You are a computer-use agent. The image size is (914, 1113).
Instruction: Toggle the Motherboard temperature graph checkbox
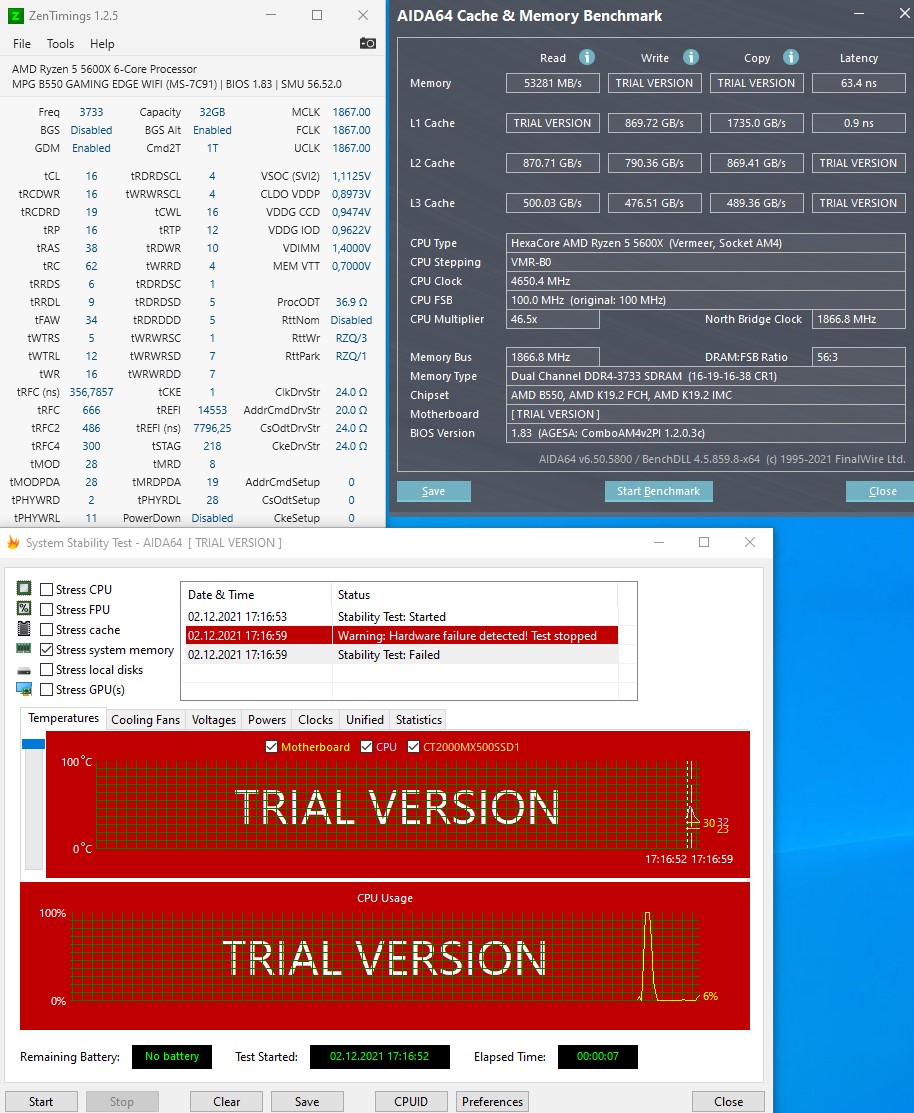[271, 747]
